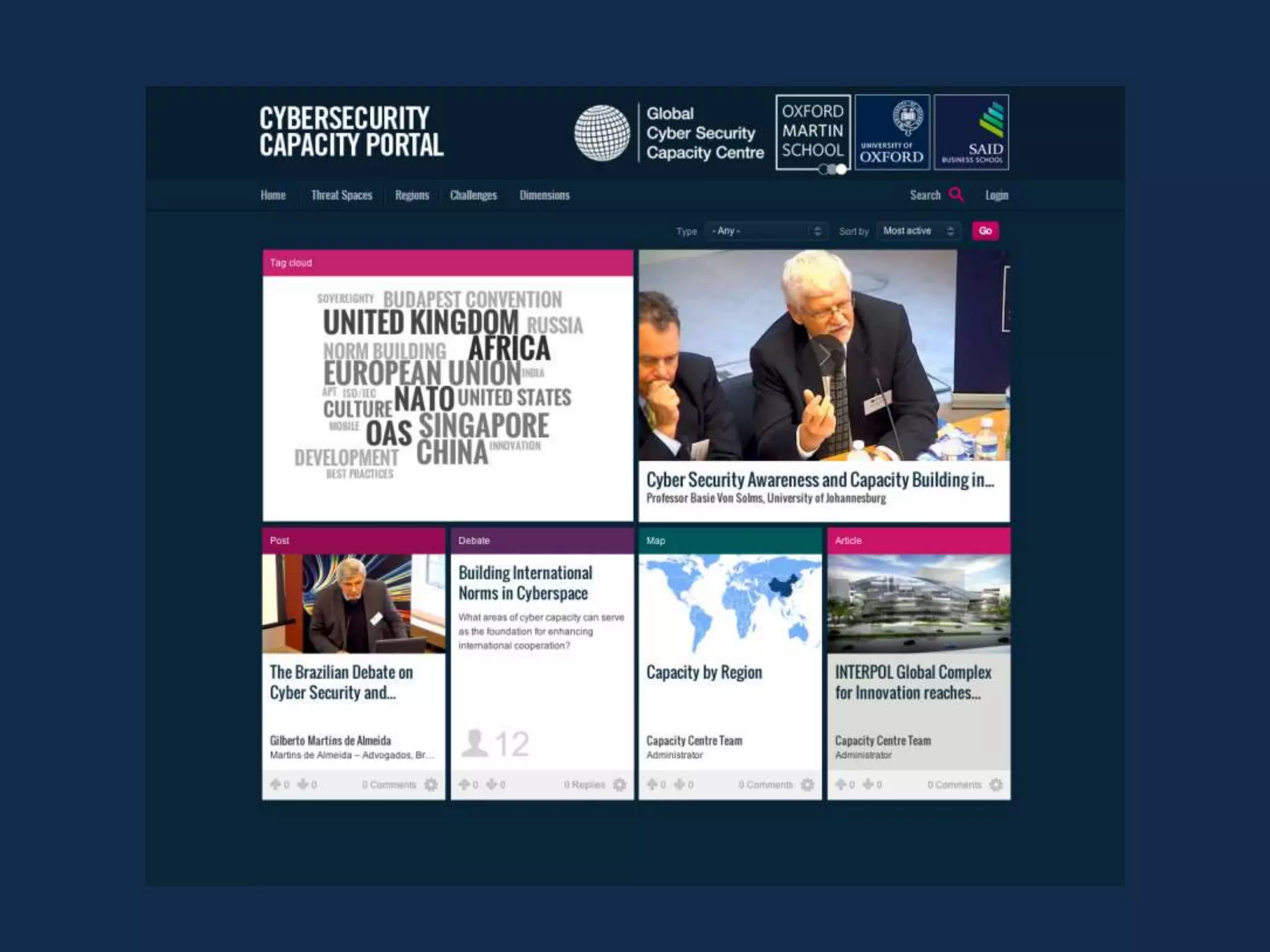Image resolution: width=1270 pixels, height=952 pixels.
Task: Downvote the Building International Norms debate
Action: pos(491,784)
